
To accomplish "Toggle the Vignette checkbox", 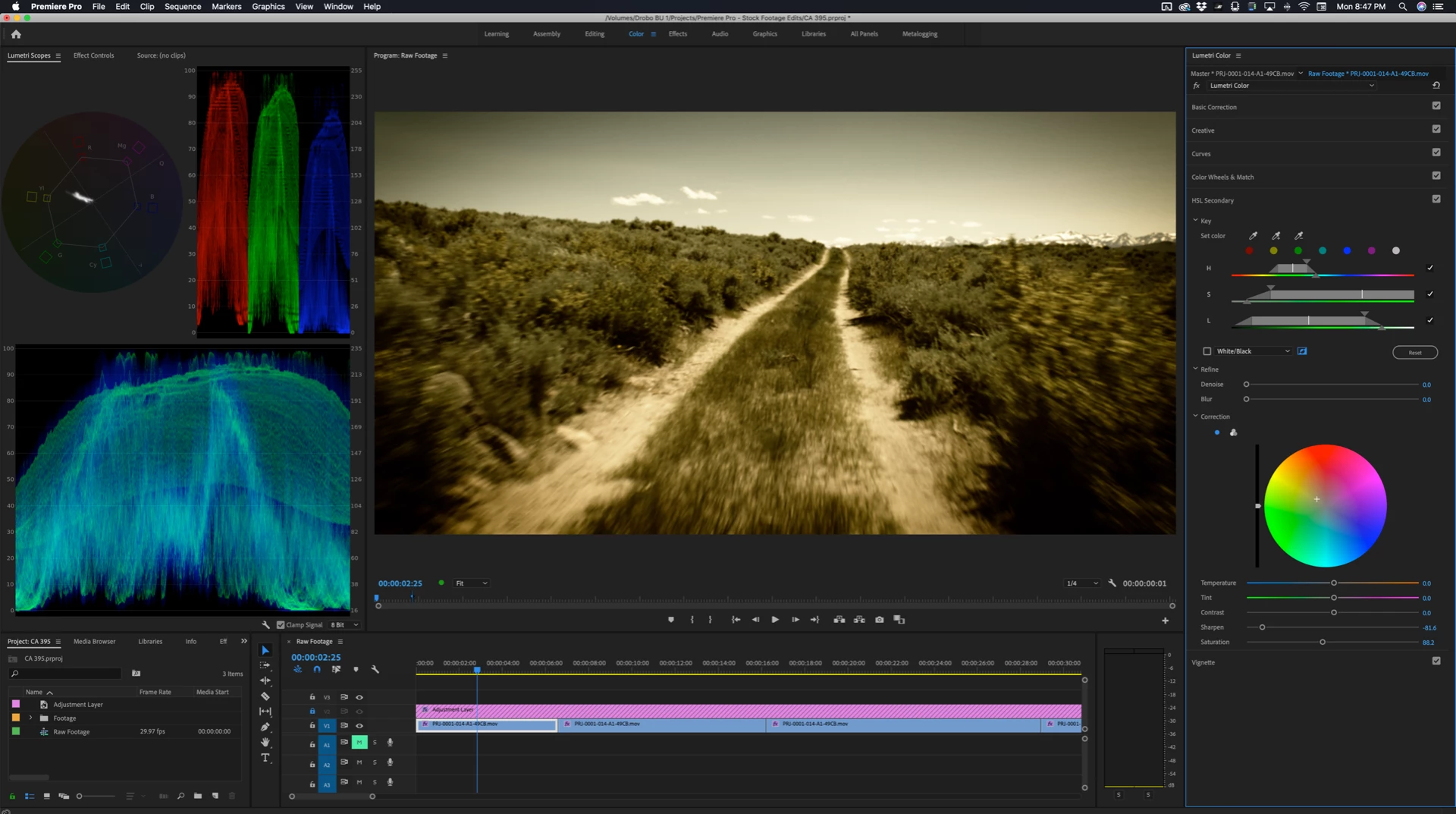I will (1436, 662).
